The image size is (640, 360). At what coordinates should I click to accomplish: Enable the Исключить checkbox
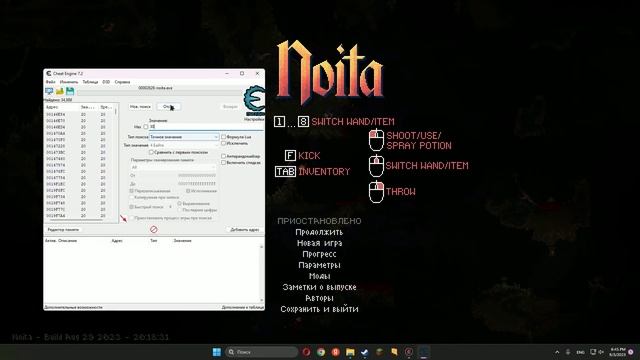tap(224, 143)
